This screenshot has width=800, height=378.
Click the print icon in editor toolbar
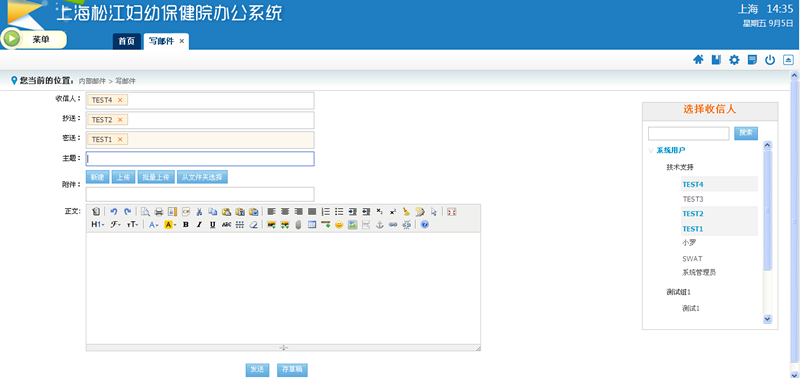pyautogui.click(x=159, y=212)
